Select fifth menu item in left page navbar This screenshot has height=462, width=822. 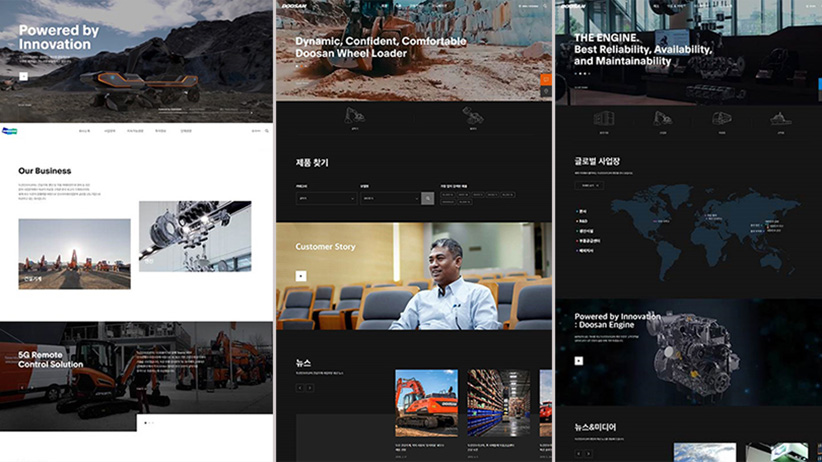[186, 131]
